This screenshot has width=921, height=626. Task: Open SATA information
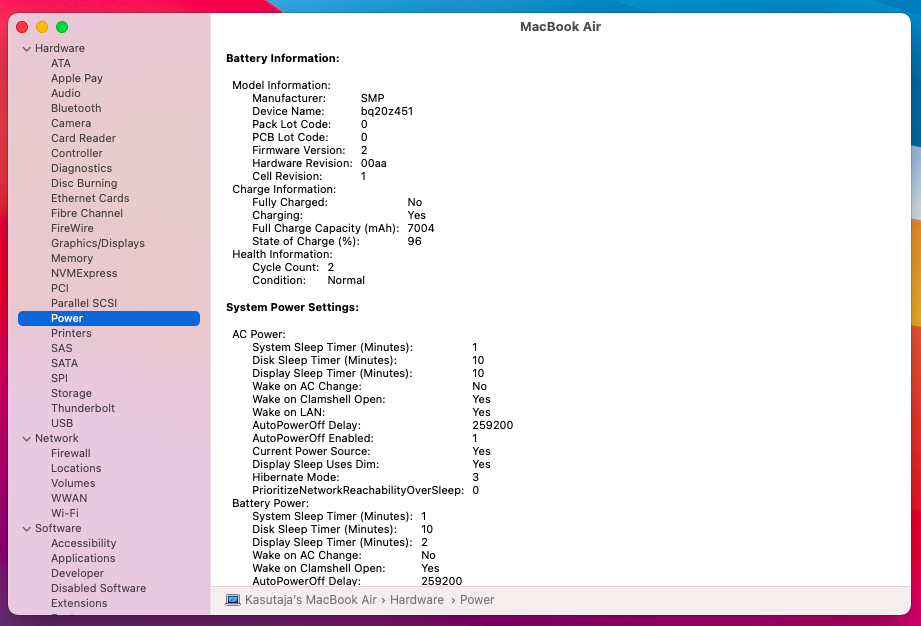65,363
